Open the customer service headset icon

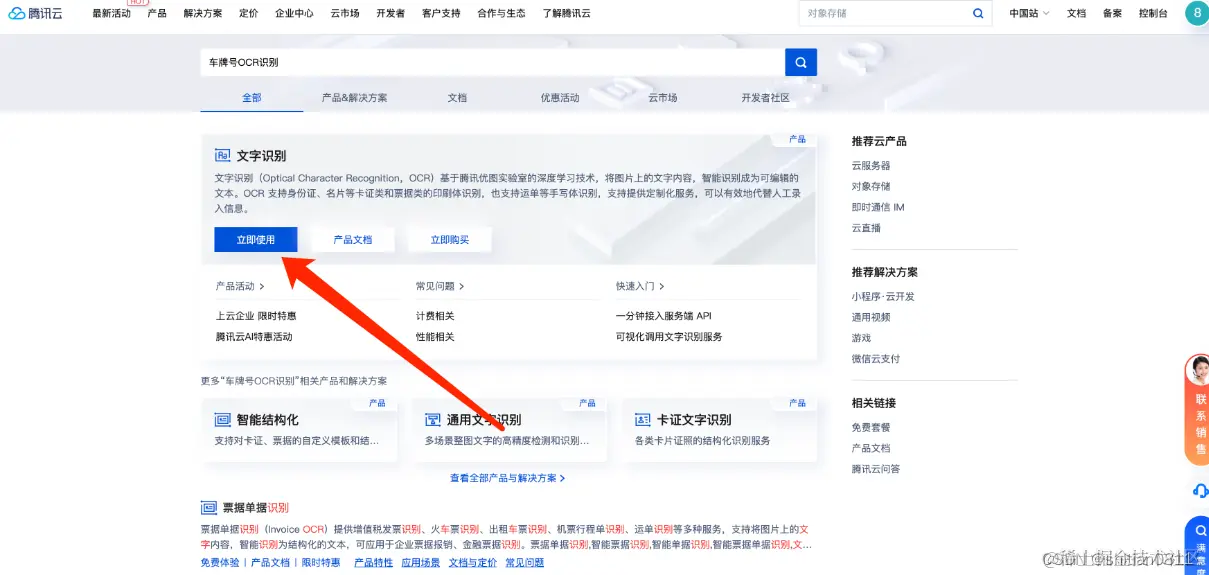[x=1200, y=490]
